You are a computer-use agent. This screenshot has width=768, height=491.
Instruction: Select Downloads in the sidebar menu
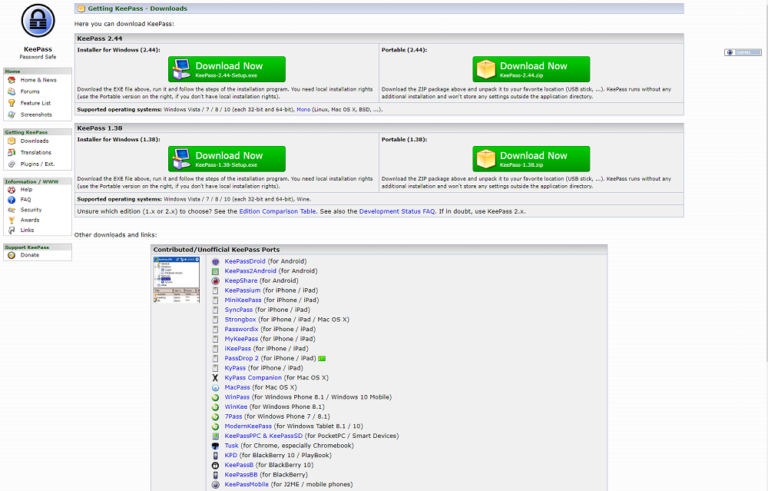[x=34, y=141]
